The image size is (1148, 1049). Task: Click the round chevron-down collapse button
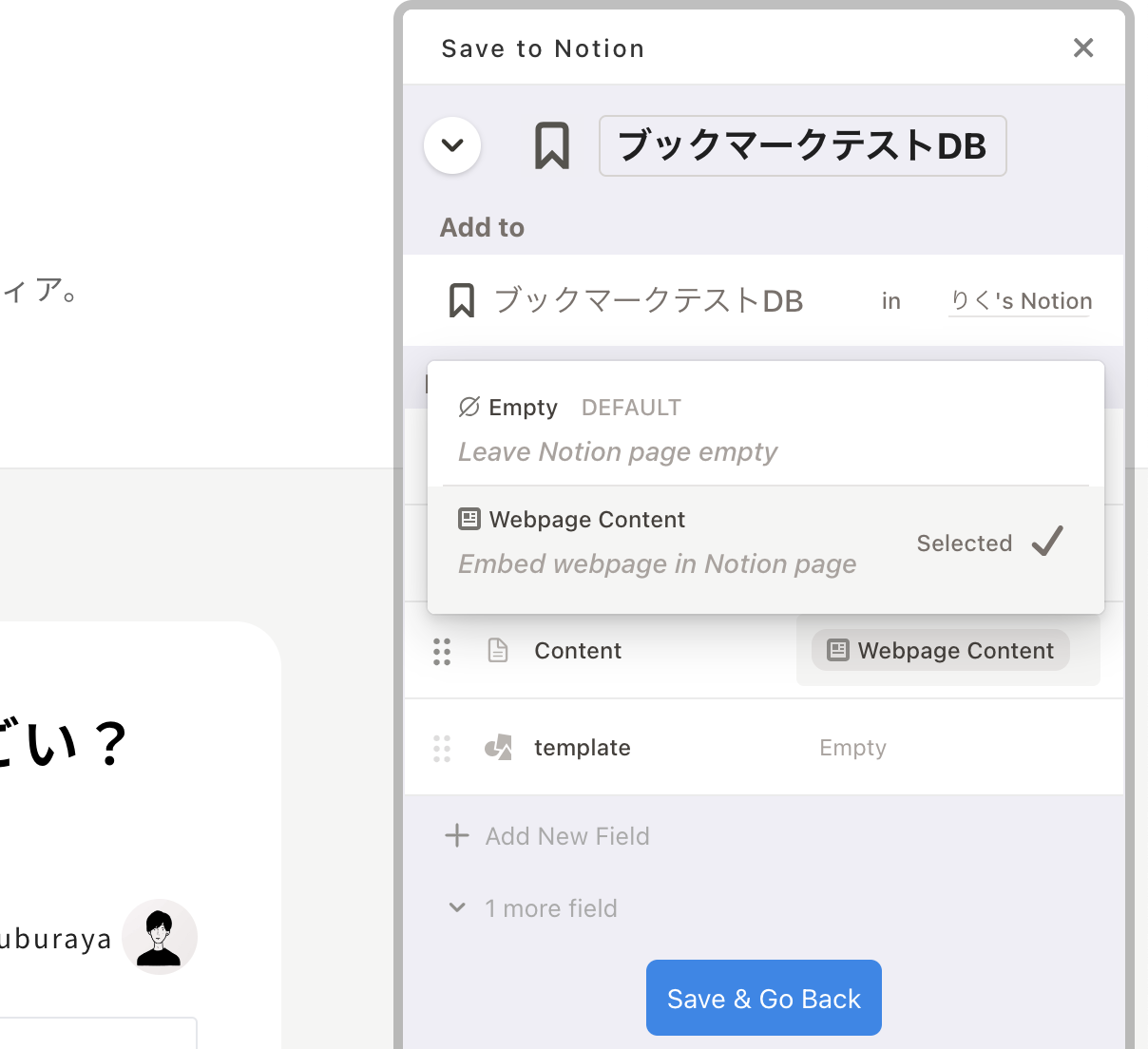(452, 145)
